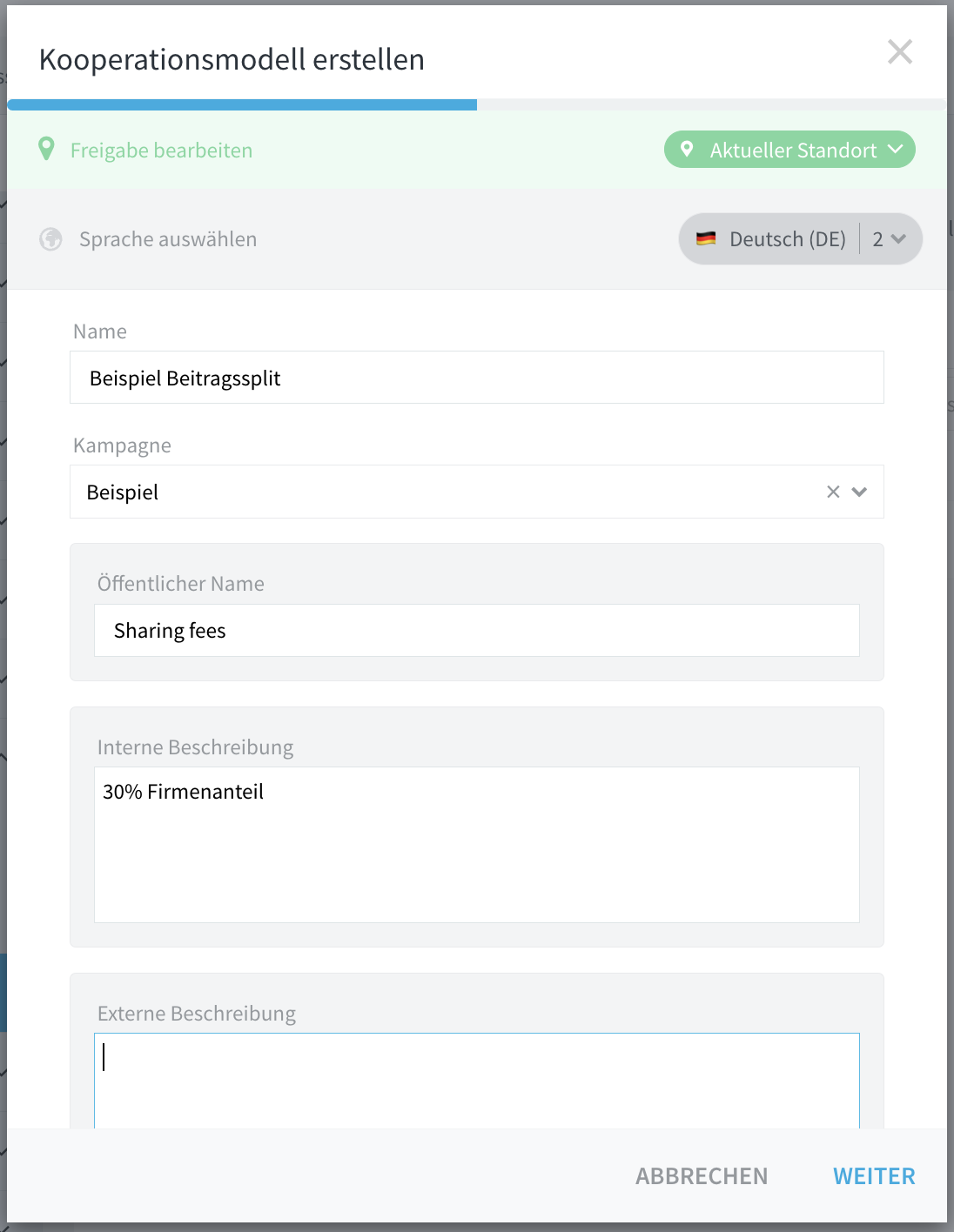Click the ABBRECHEN button
Viewport: 954px width, 1232px height.
(702, 1176)
